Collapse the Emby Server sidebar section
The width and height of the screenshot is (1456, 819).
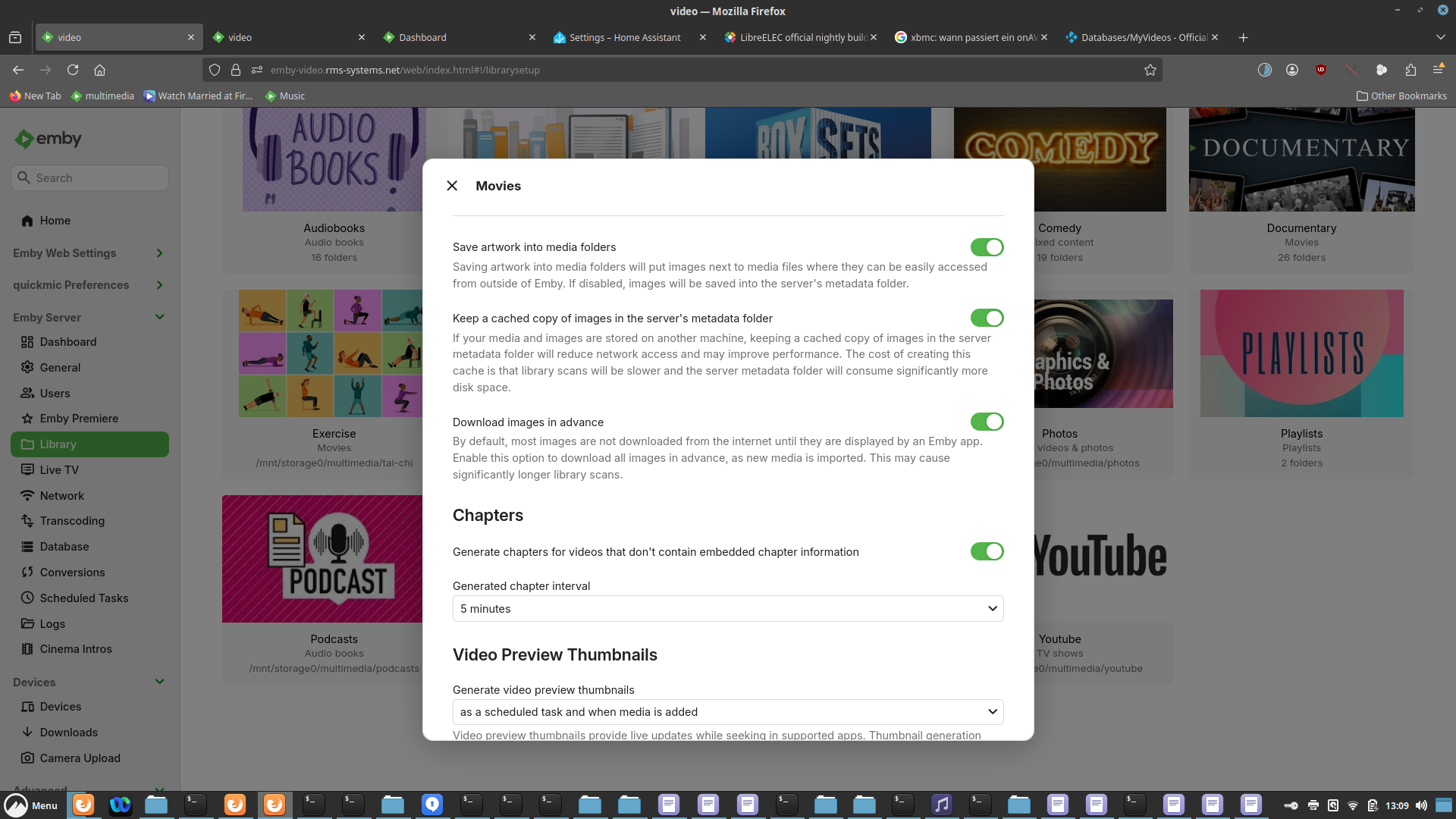pyautogui.click(x=159, y=317)
